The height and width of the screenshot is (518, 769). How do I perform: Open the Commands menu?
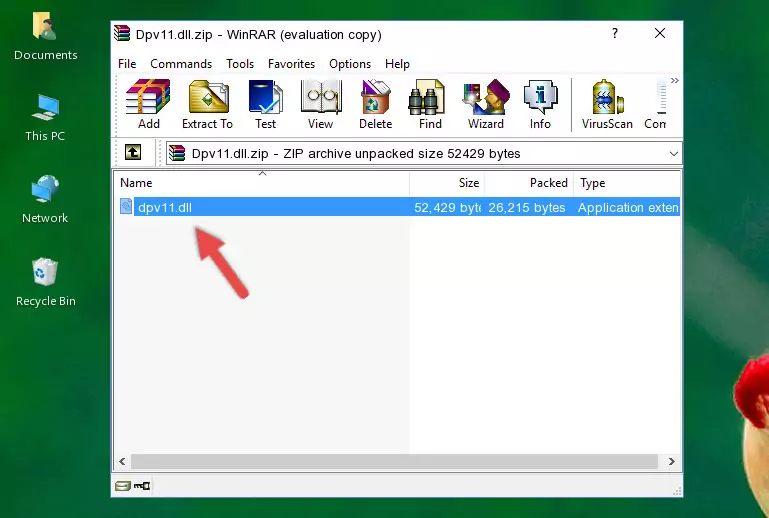pyautogui.click(x=181, y=64)
